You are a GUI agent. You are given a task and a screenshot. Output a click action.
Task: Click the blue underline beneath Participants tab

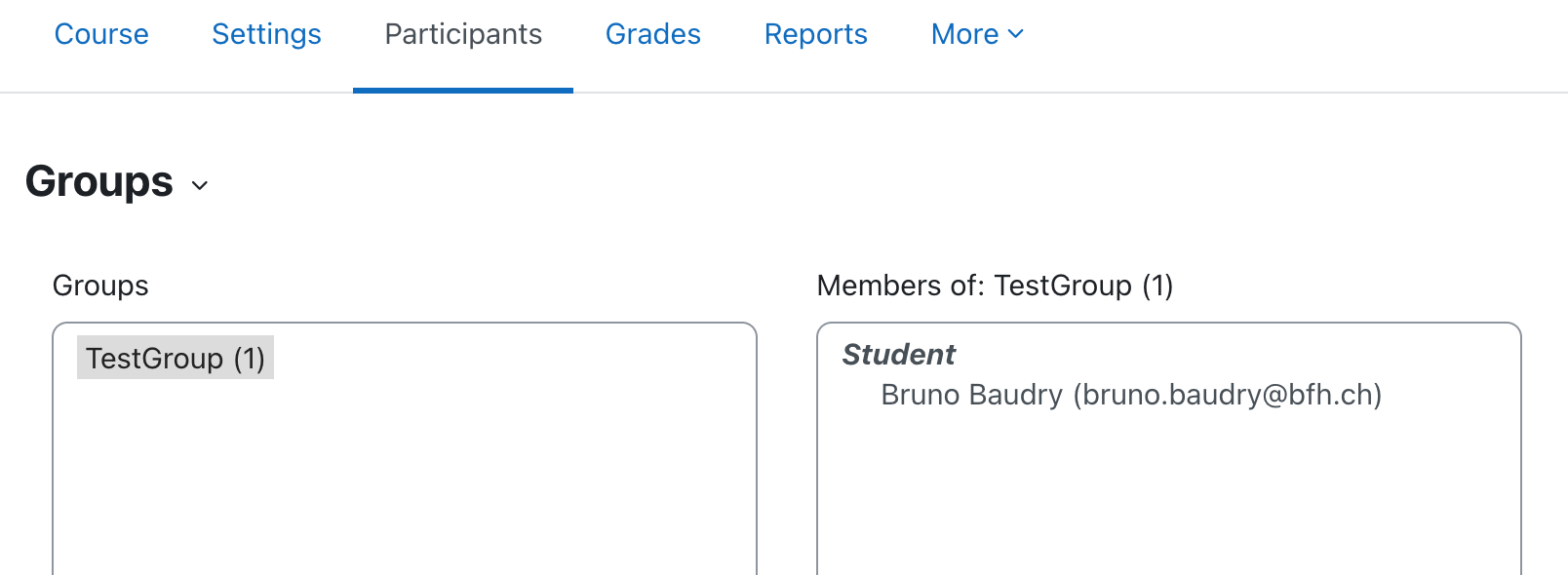(463, 91)
